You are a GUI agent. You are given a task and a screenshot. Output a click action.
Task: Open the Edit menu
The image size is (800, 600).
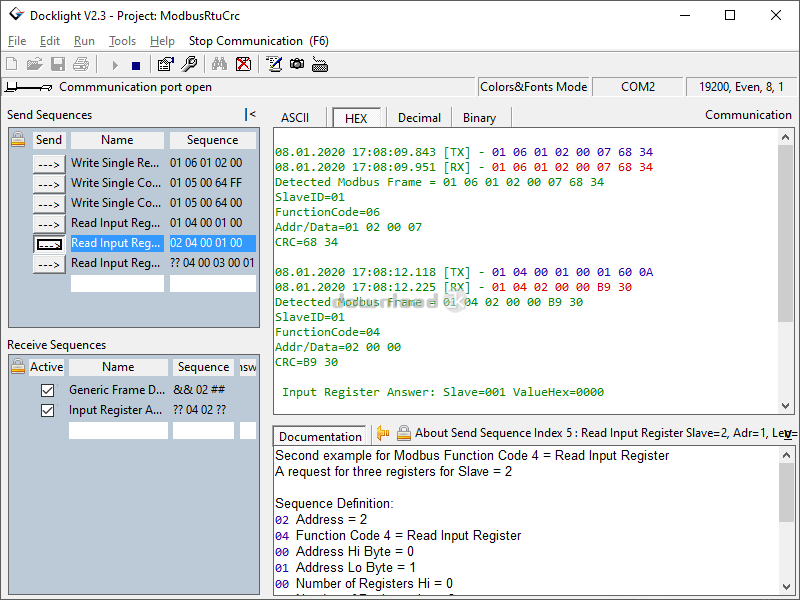pos(49,41)
